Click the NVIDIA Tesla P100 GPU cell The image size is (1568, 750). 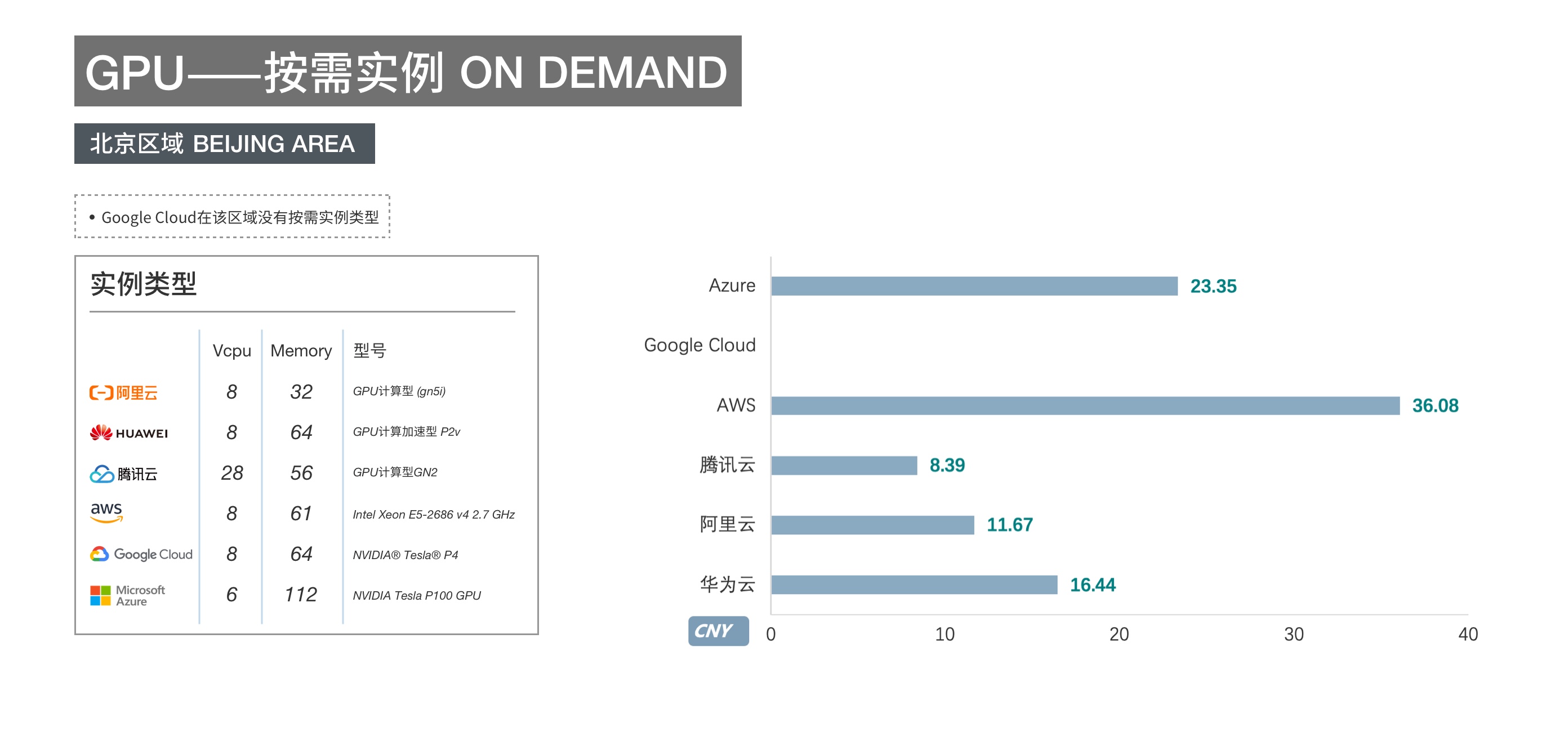[416, 595]
